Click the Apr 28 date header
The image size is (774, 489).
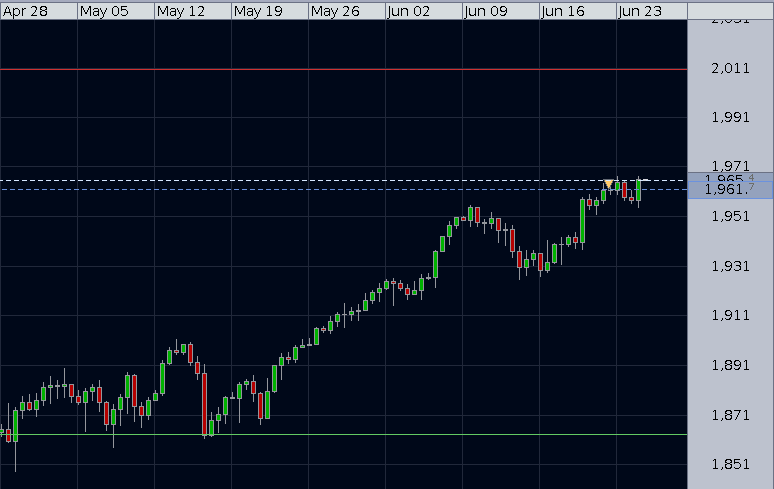point(39,11)
